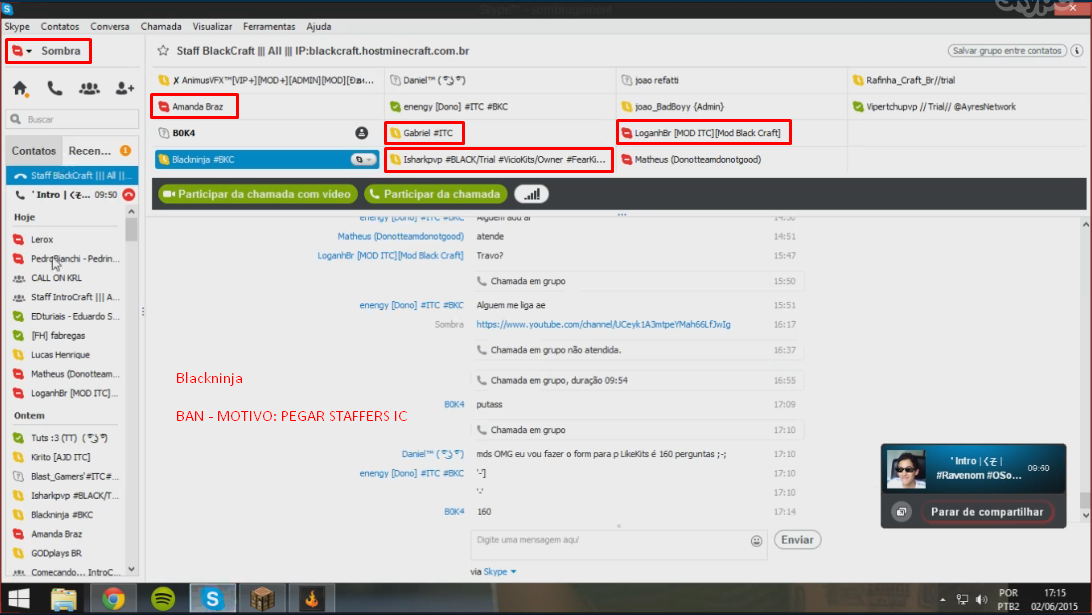The width and height of the screenshot is (1092, 615).
Task: Check call quality signal bars
Action: [x=531, y=194]
